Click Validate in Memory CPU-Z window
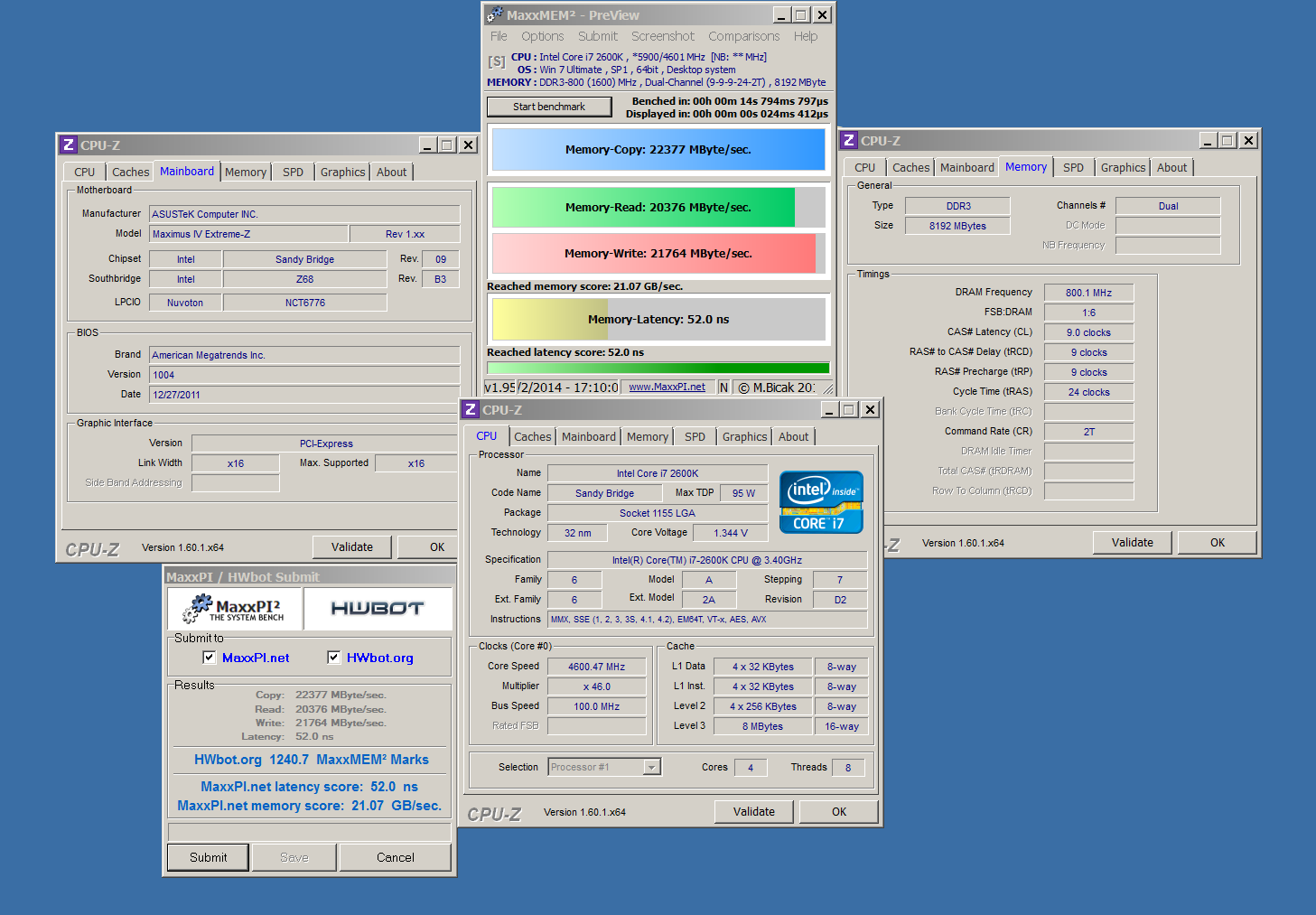The image size is (1316, 915). pyautogui.click(x=1133, y=542)
